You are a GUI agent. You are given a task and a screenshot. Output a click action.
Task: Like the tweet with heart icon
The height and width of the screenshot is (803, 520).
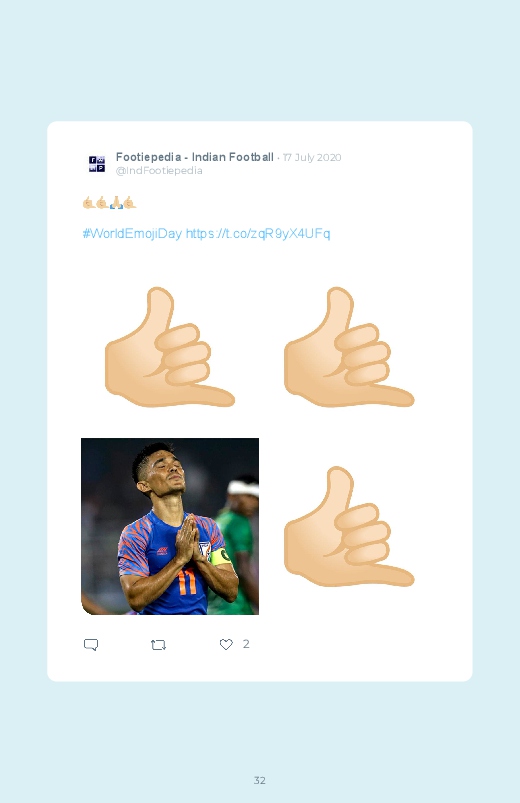pos(226,644)
